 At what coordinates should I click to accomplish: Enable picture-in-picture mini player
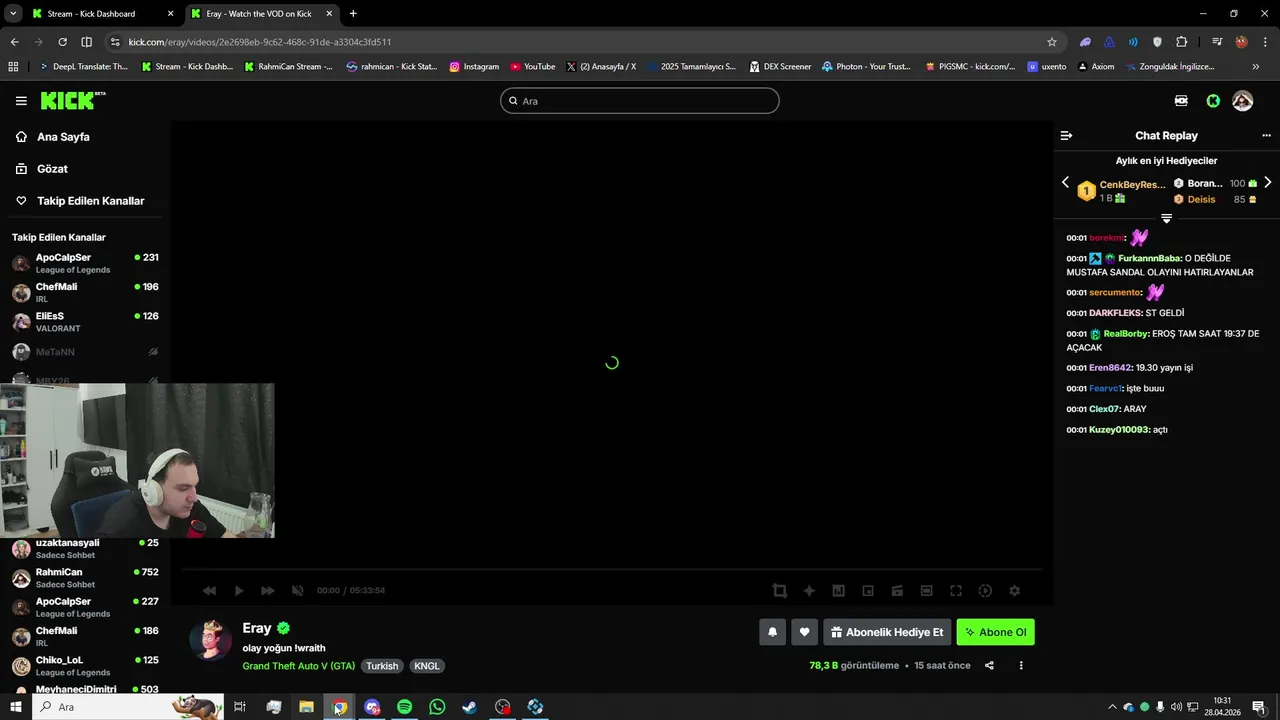click(868, 591)
